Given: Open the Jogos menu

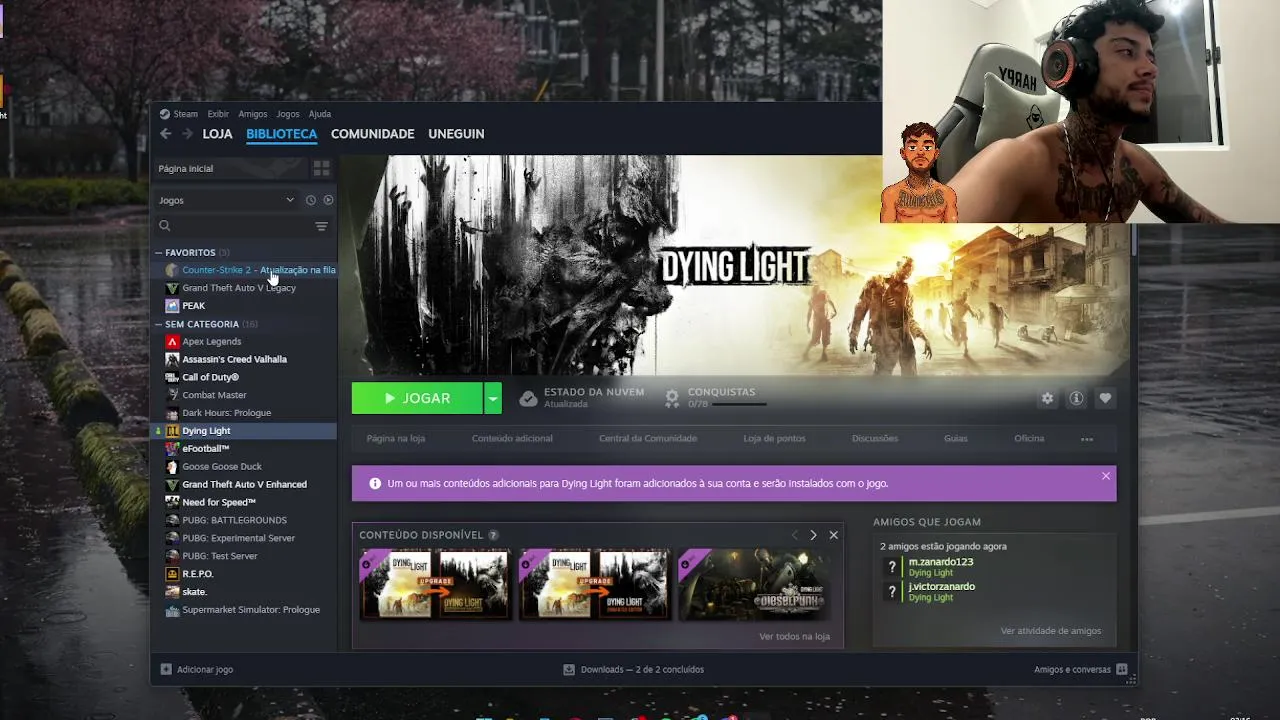Looking at the screenshot, I should tap(288, 114).
